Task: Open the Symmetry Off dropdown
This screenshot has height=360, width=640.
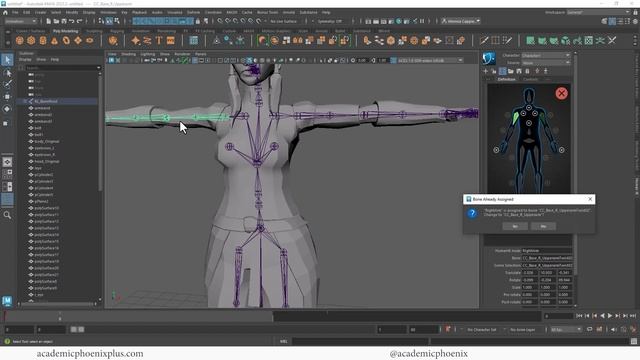Action: point(331,21)
